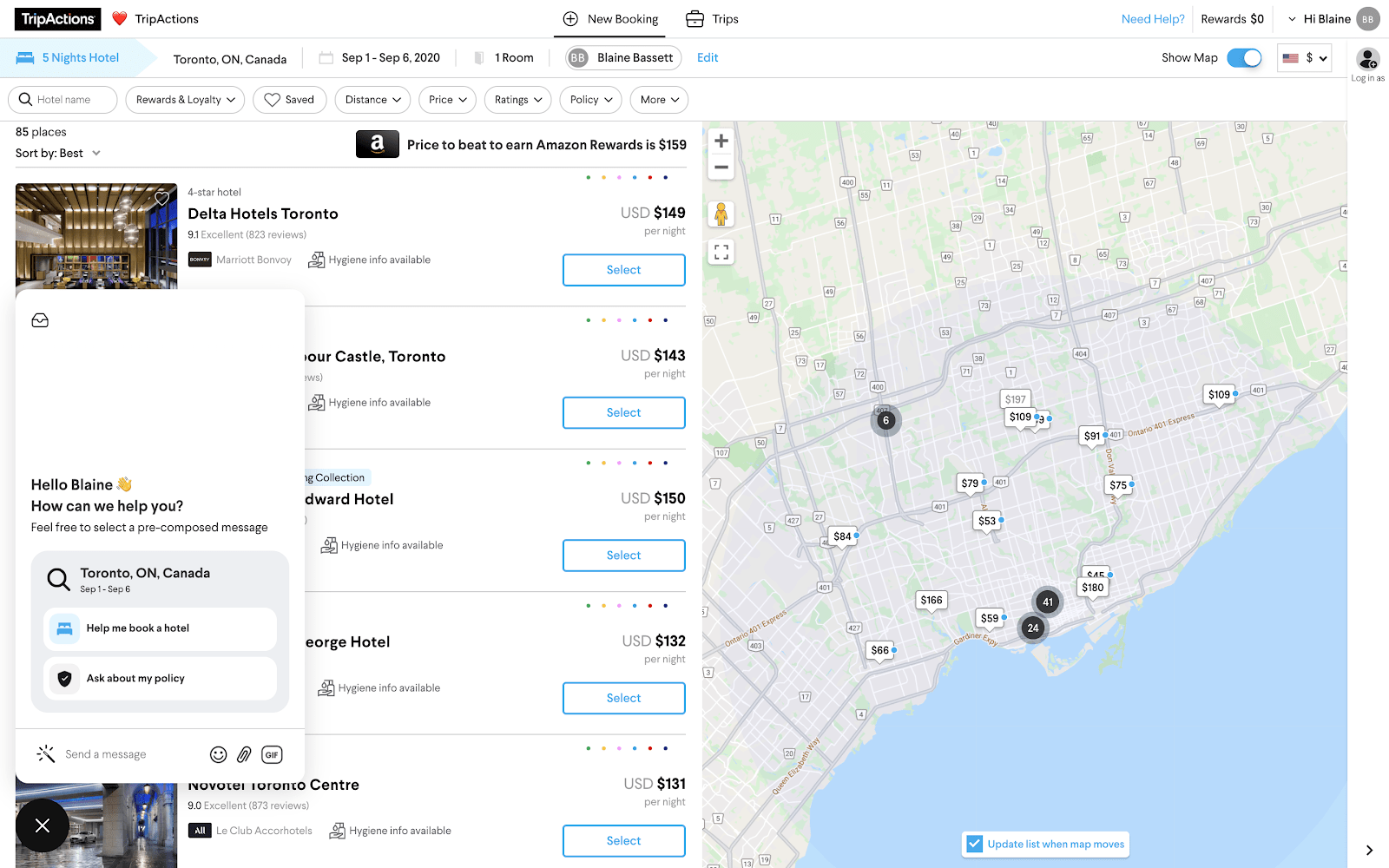
Task: Open the currency $ dropdown
Action: click(1305, 58)
